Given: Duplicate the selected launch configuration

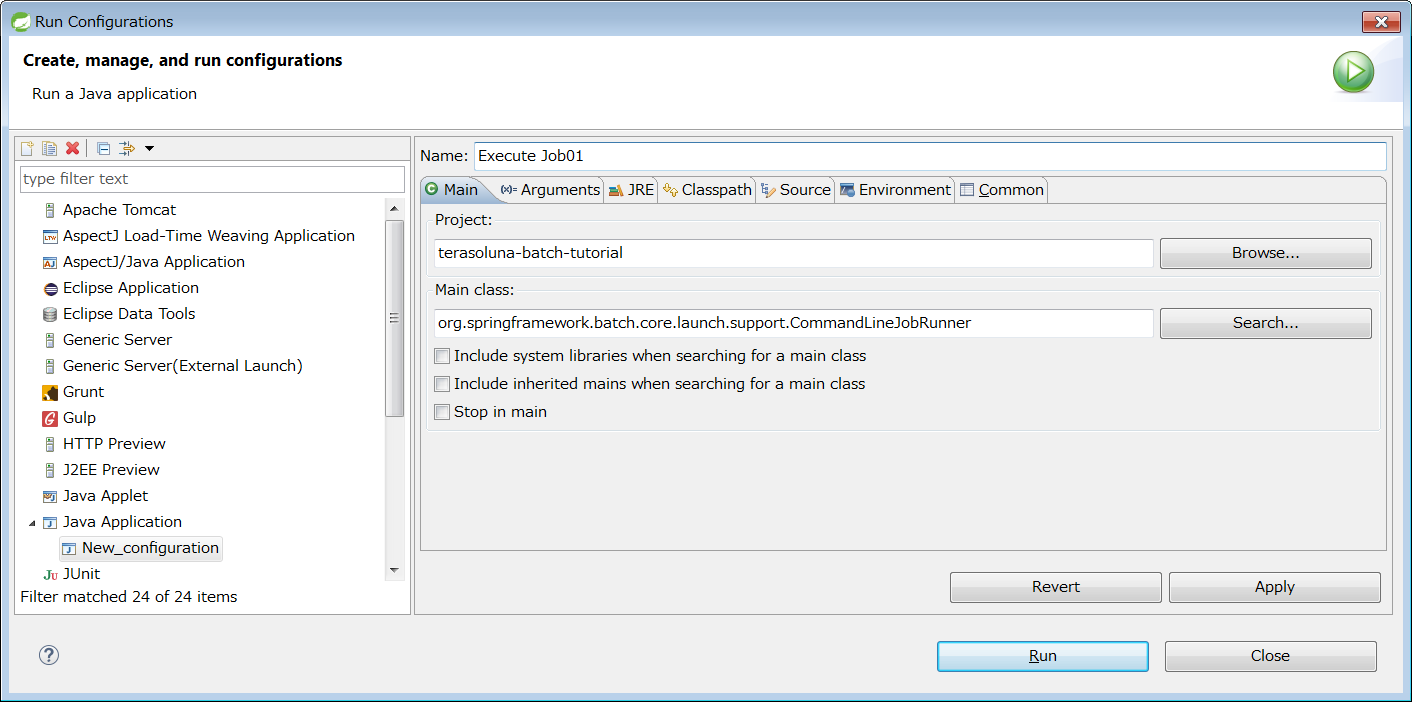Looking at the screenshot, I should click(49, 148).
